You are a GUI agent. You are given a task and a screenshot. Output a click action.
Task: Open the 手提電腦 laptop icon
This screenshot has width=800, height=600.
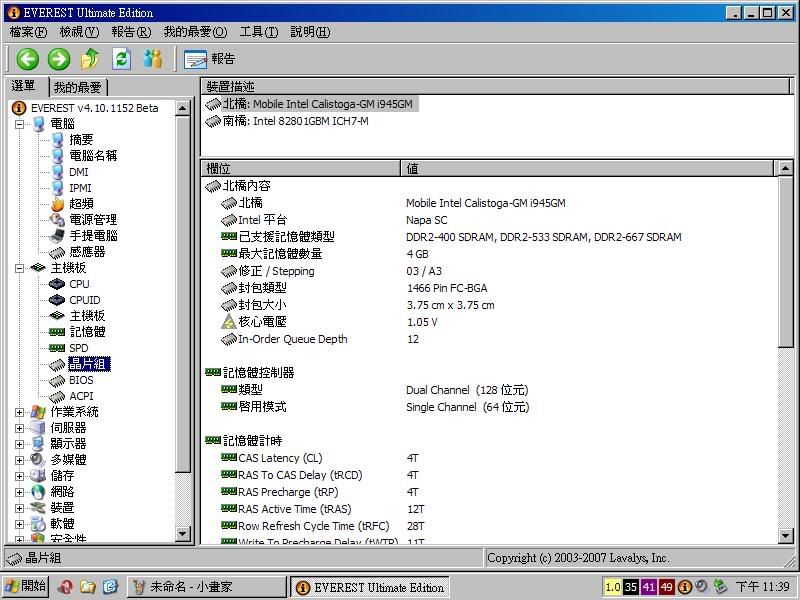coord(57,236)
